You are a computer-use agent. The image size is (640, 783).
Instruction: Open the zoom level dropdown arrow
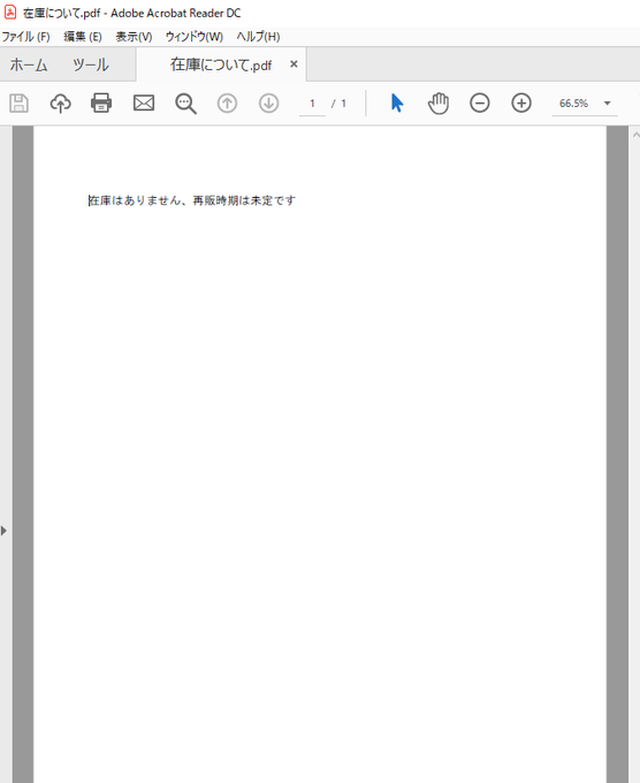[x=608, y=103]
